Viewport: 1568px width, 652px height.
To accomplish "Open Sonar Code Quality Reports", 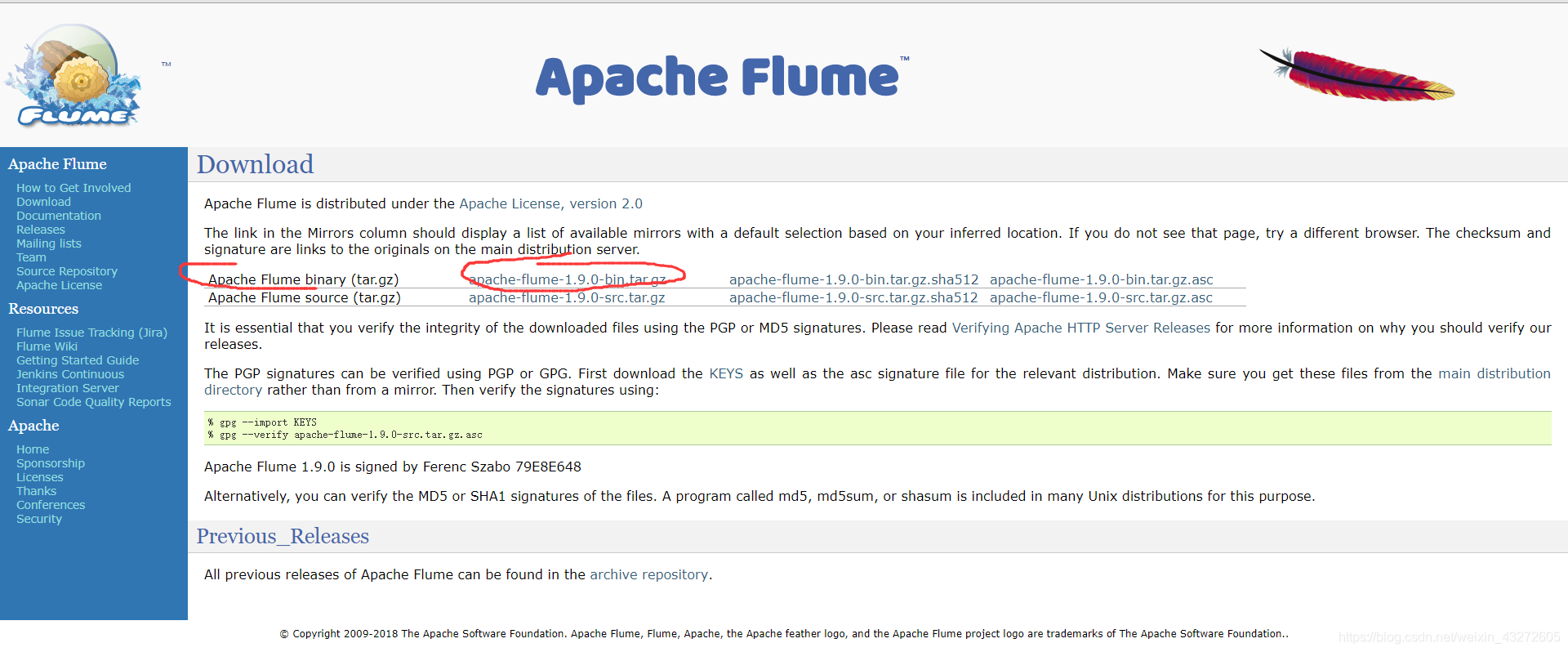I will (94, 402).
